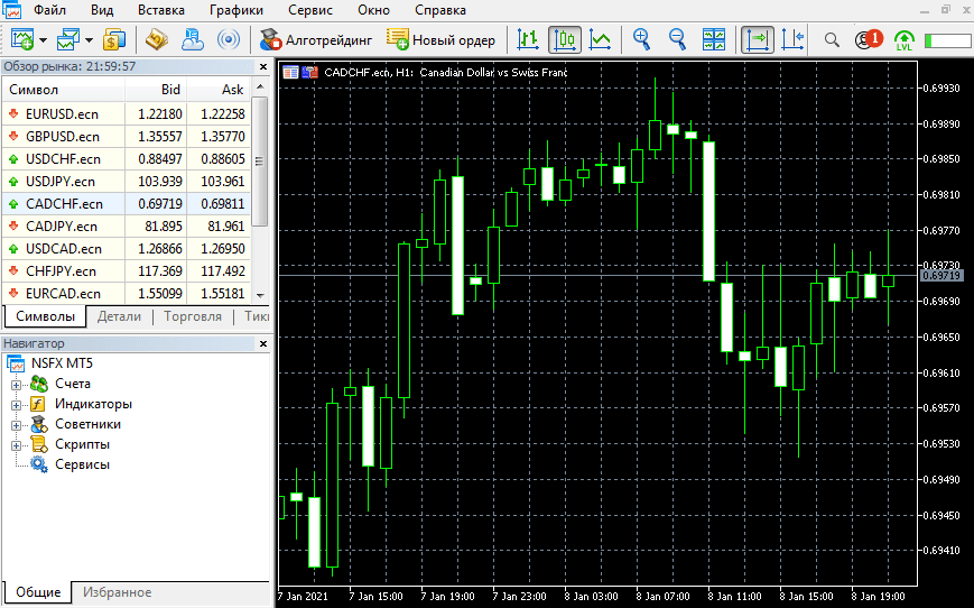Click the Новый ордер button
The width and height of the screenshot is (974, 608).
point(441,40)
